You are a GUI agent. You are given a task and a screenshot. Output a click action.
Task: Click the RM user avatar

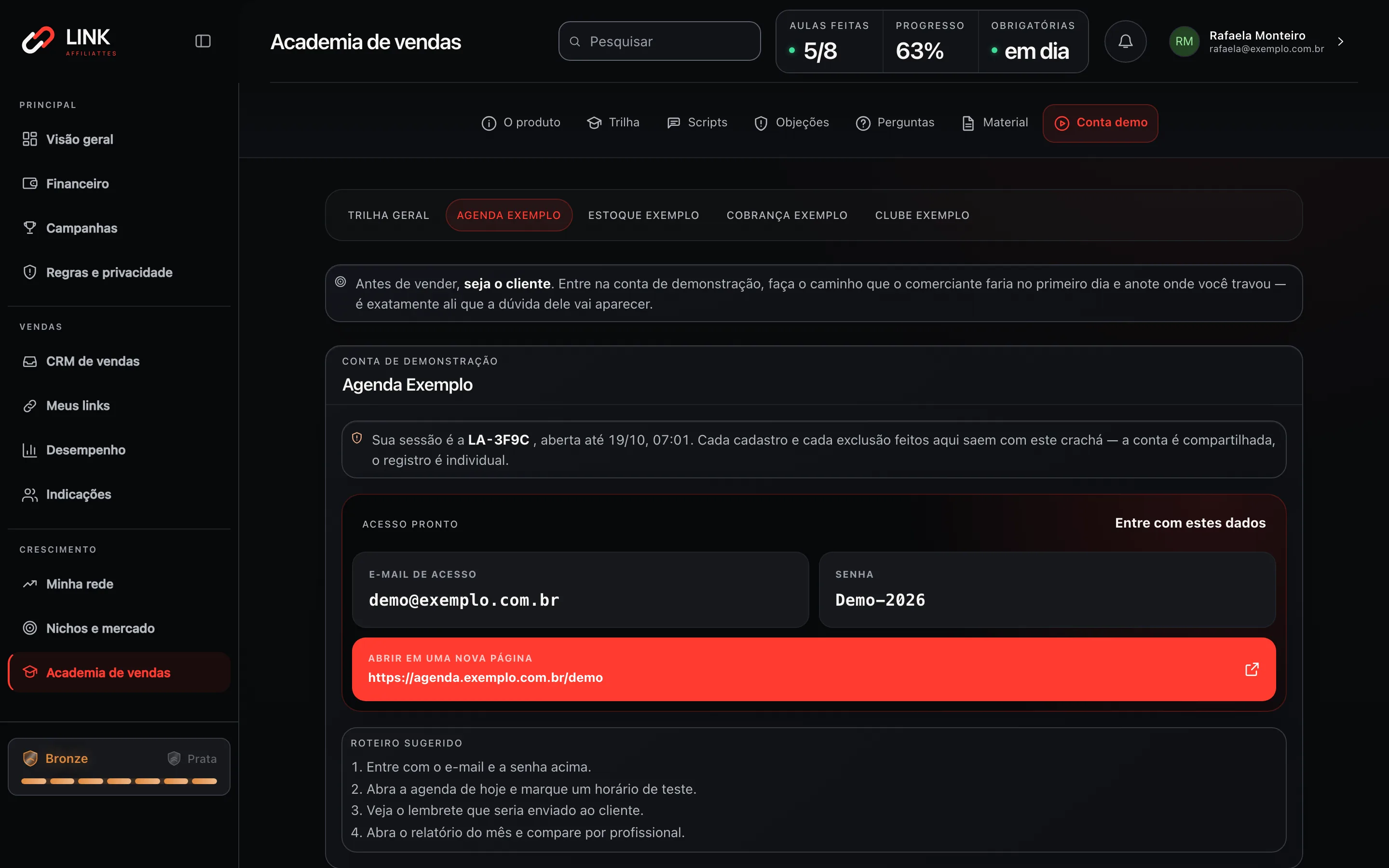click(x=1184, y=41)
